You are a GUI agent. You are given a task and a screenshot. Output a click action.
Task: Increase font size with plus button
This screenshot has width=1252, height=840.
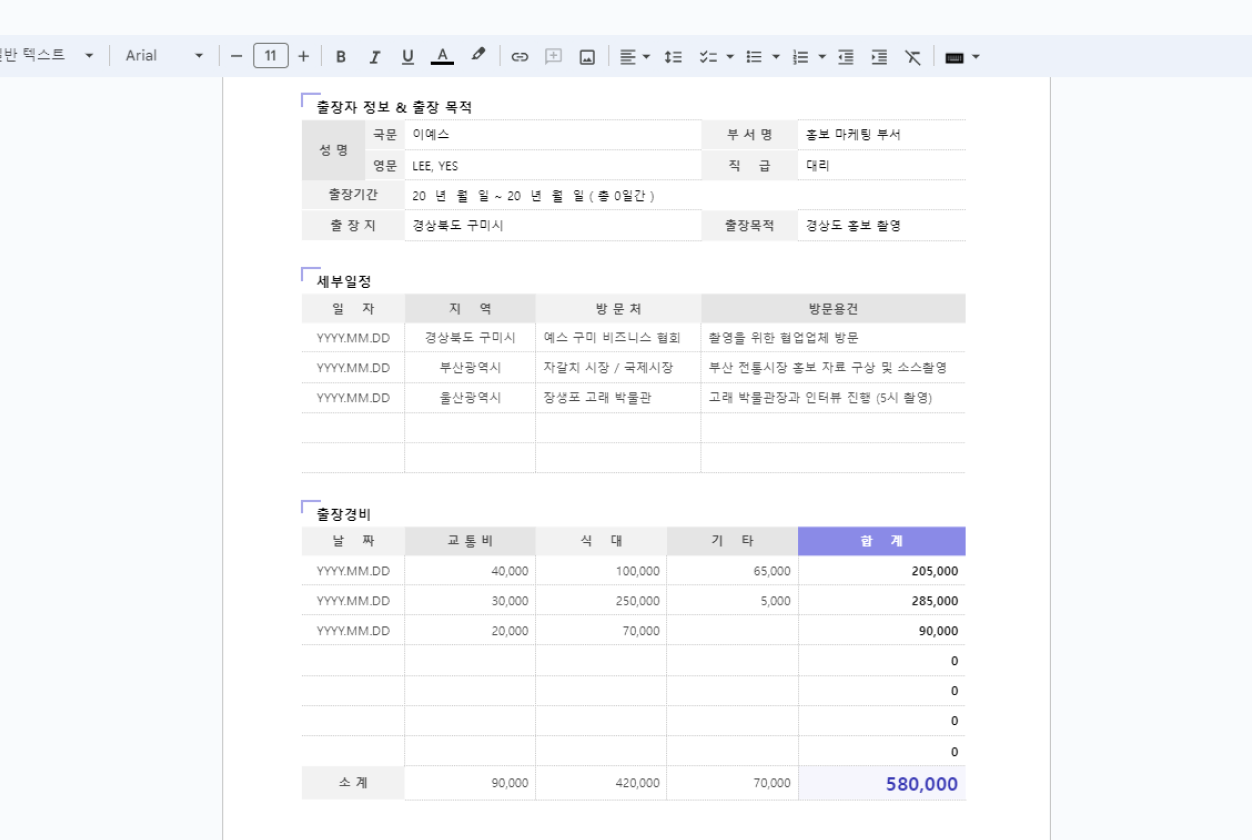303,56
